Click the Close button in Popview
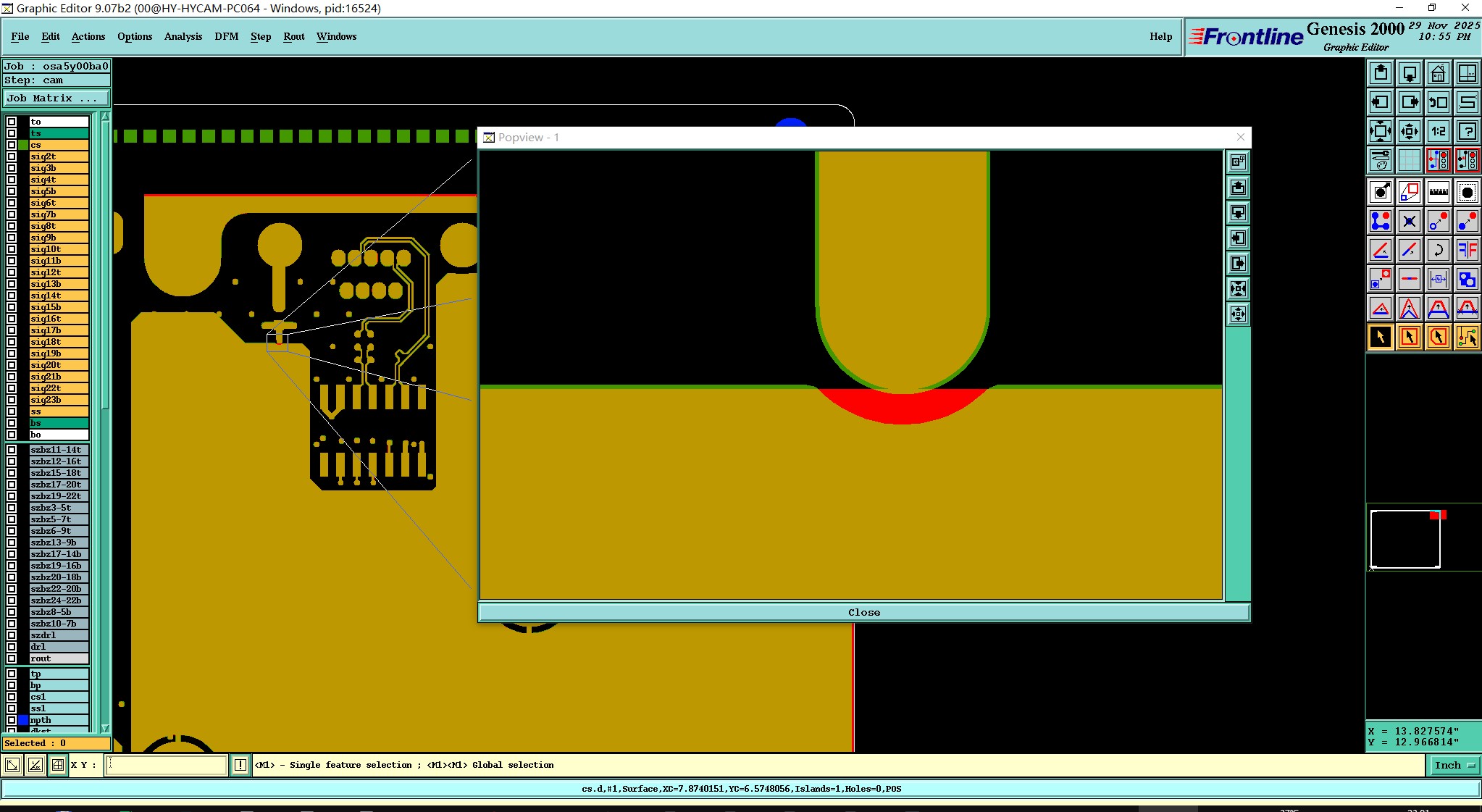This screenshot has width=1482, height=812. point(863,612)
